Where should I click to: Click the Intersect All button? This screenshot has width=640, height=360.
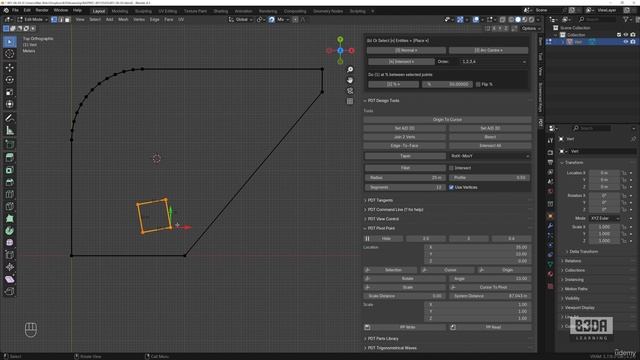tap(490, 146)
